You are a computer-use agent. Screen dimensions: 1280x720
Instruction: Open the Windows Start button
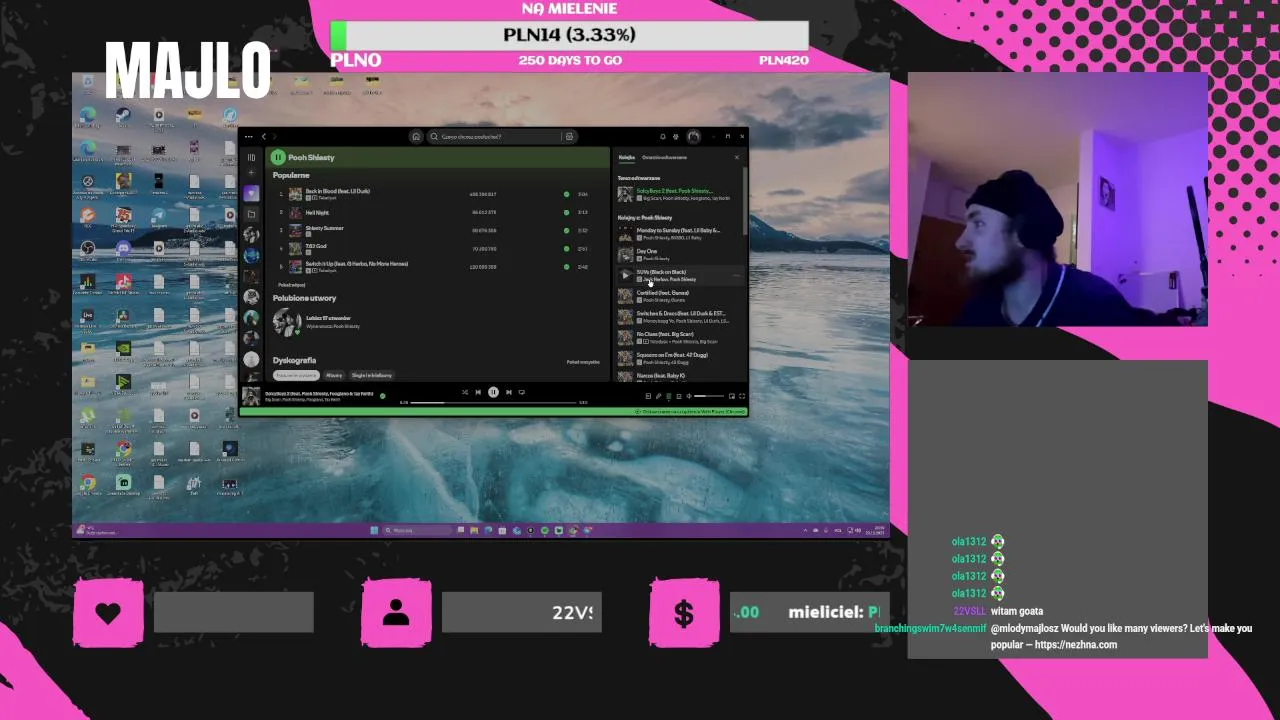pos(374,530)
